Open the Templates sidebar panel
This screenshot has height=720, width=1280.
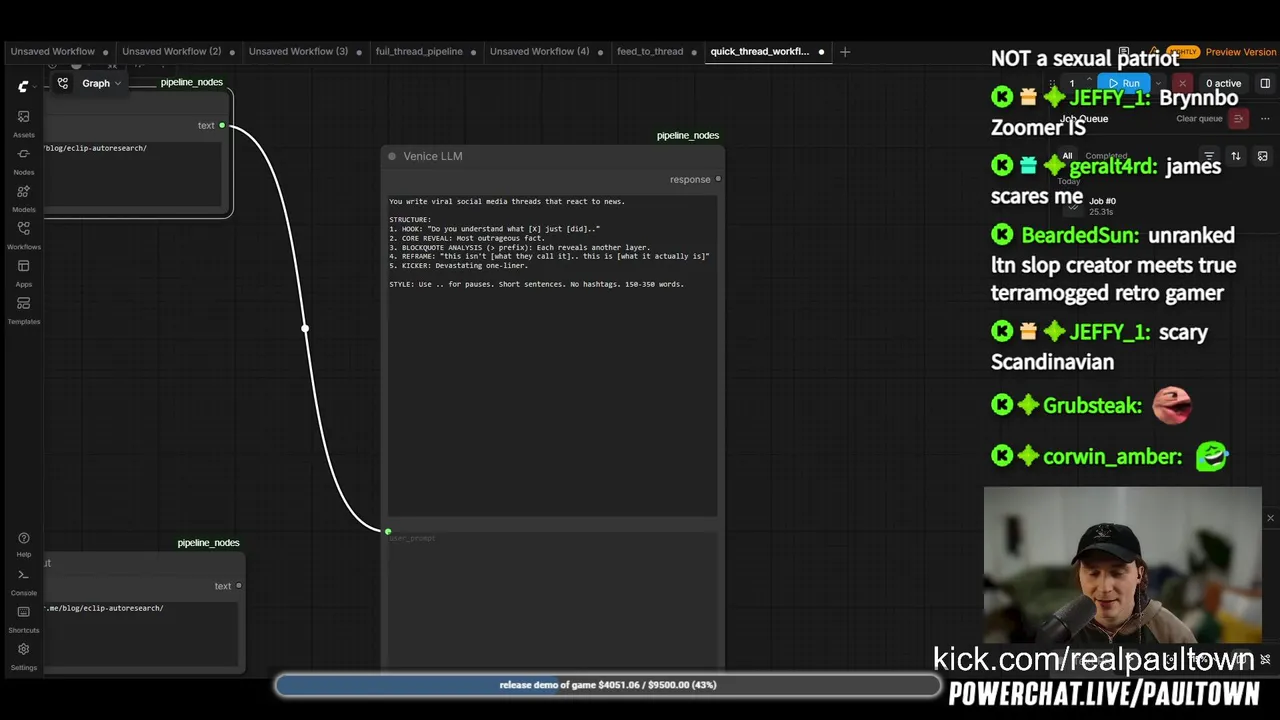23,310
